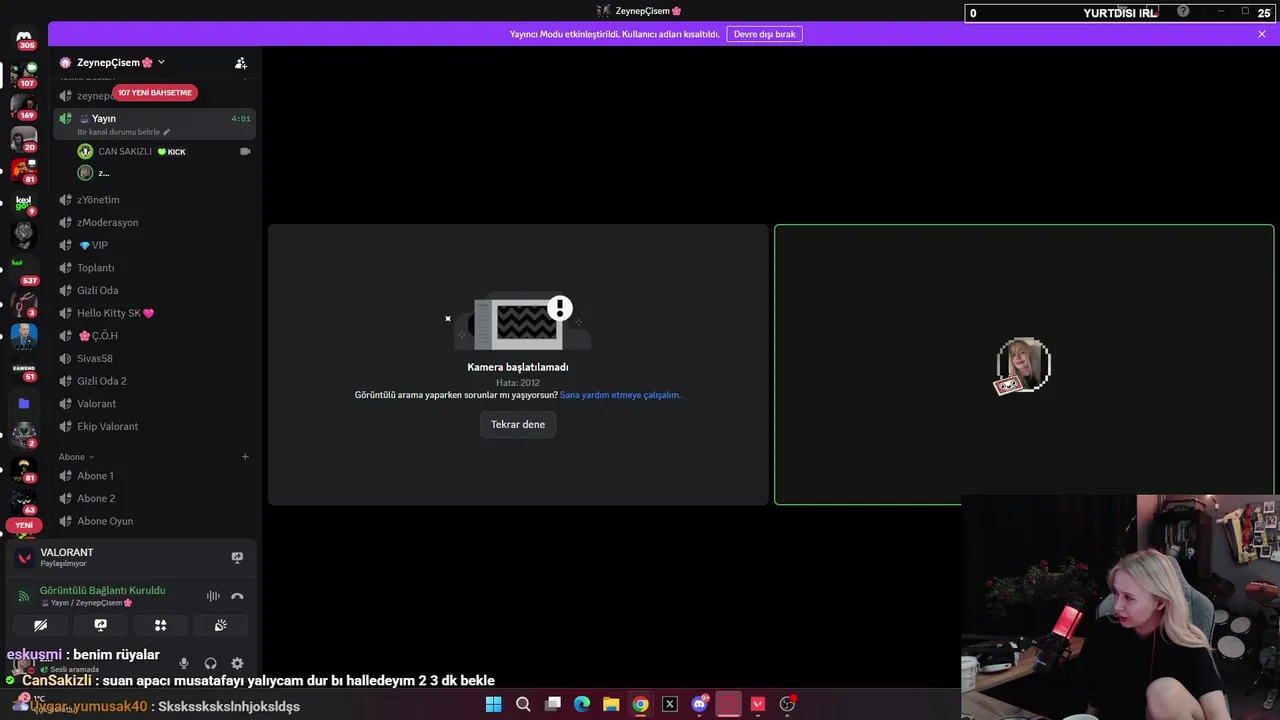The height and width of the screenshot is (720, 1280).
Task: Open Windows Start menu
Action: tap(493, 704)
